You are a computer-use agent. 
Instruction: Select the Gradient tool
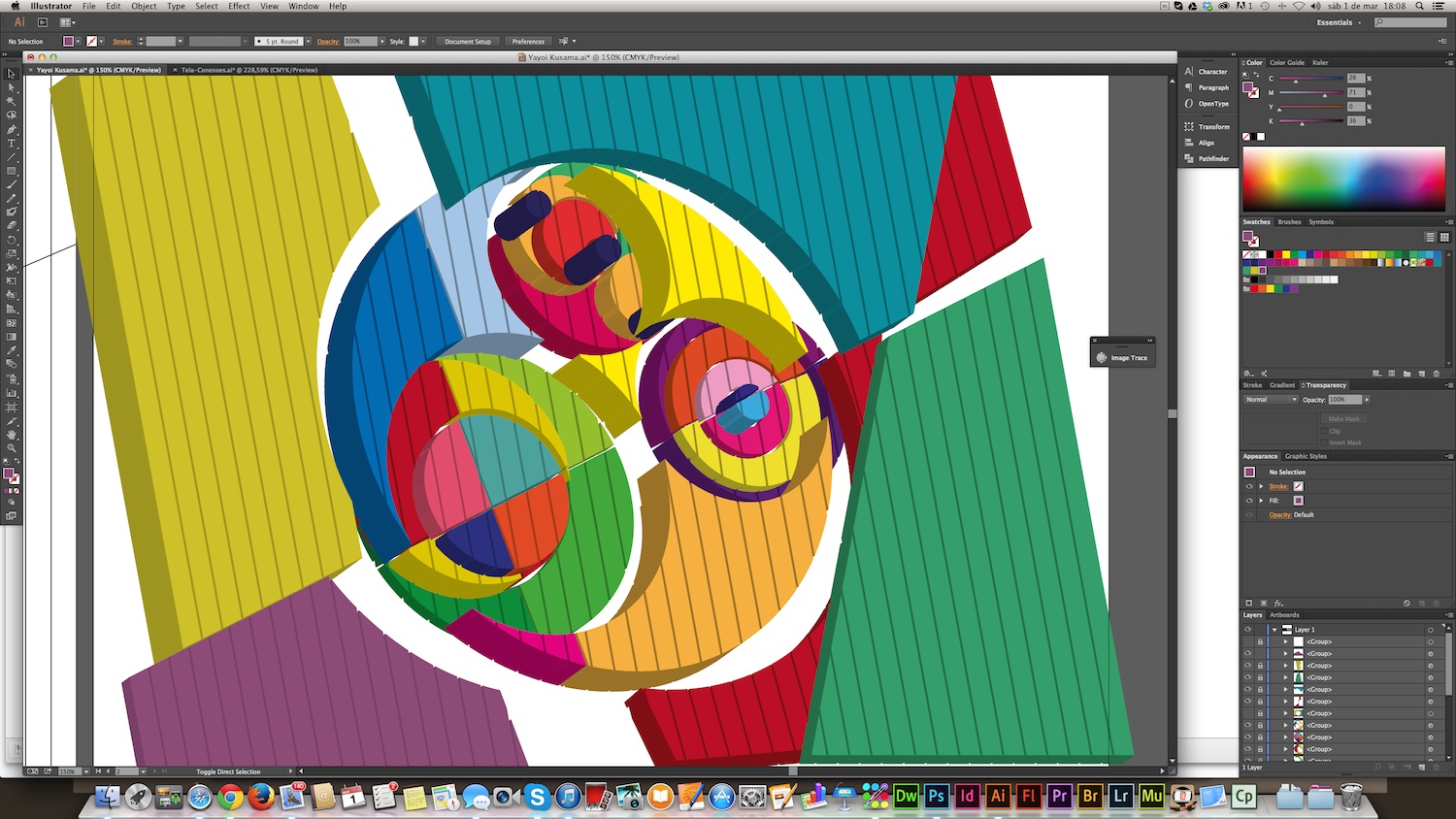pyautogui.click(x=12, y=336)
